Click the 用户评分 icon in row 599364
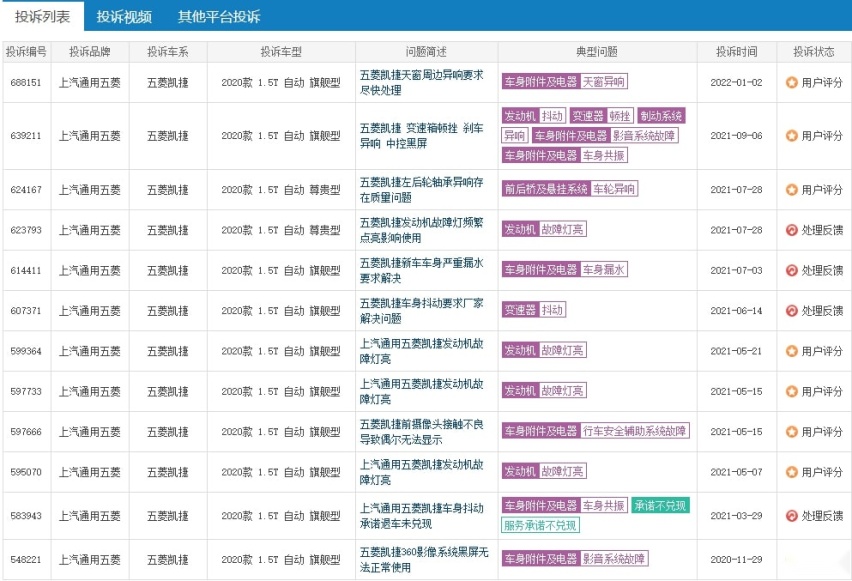This screenshot has height=581, width=852. 792,351
